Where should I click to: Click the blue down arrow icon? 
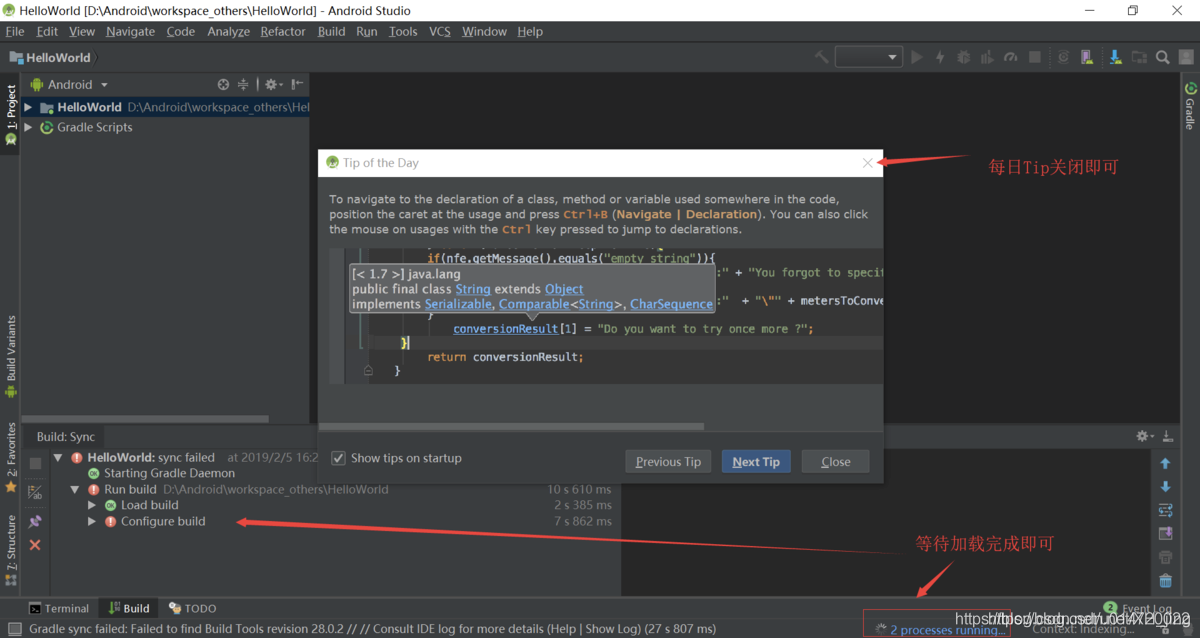click(1165, 487)
